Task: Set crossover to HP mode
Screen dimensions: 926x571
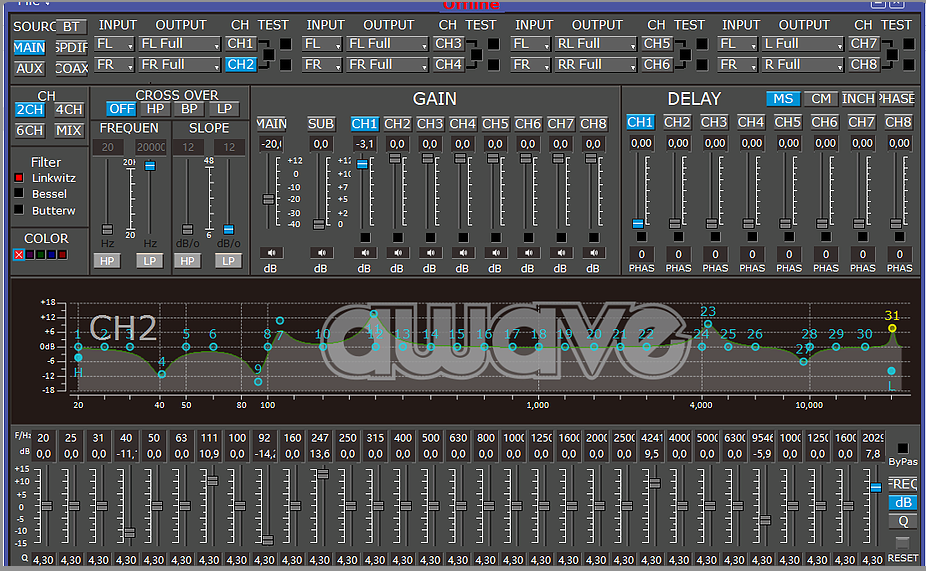Action: pos(155,109)
